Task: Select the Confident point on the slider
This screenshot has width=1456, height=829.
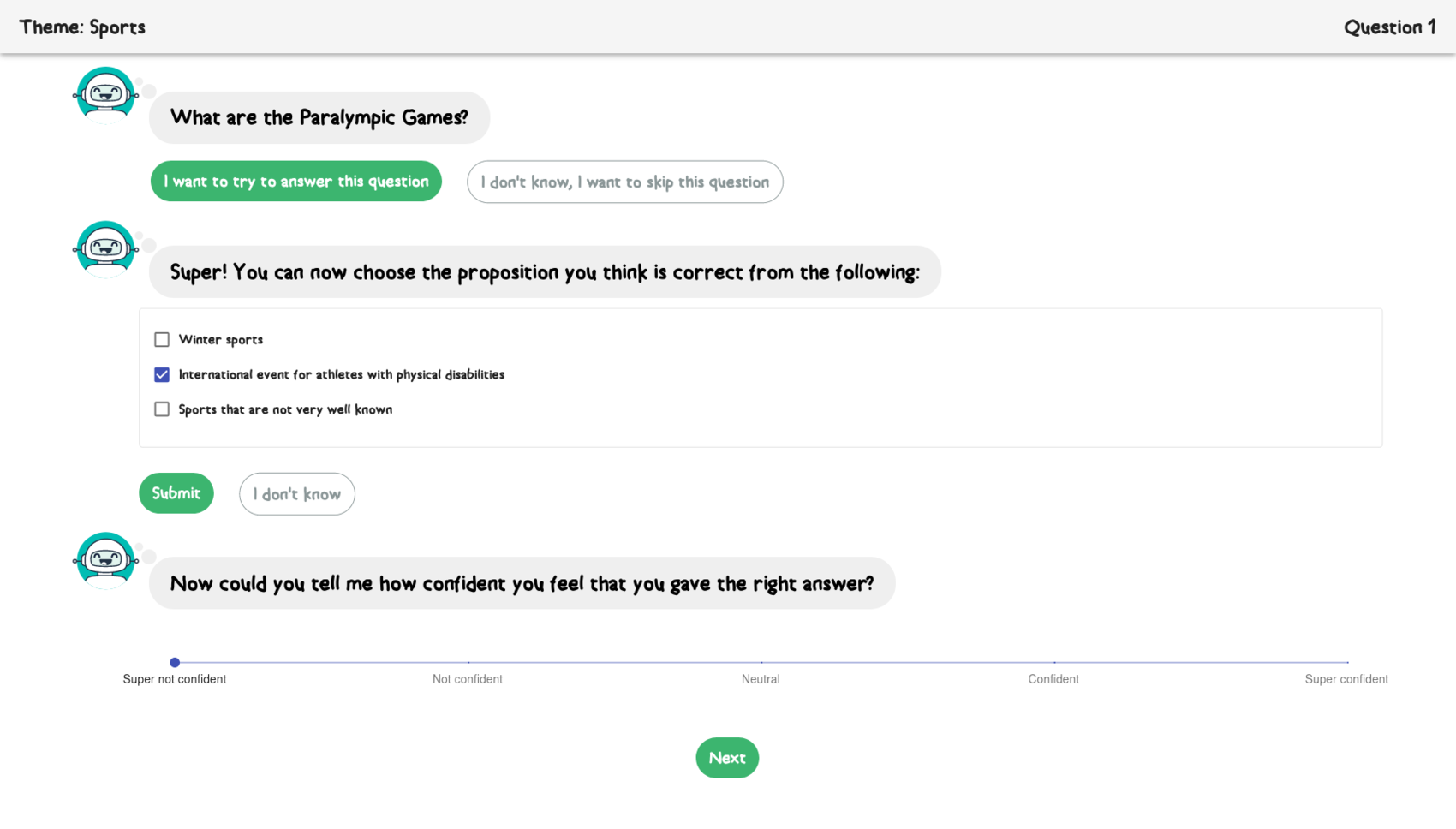Action: pos(1053,662)
